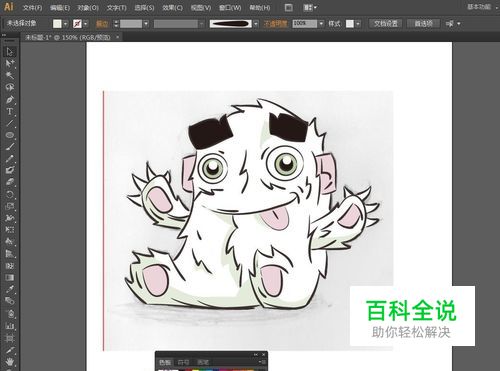Select the Artboard tool
This screenshot has height=371, width=500.
pyautogui.click(x=9, y=337)
